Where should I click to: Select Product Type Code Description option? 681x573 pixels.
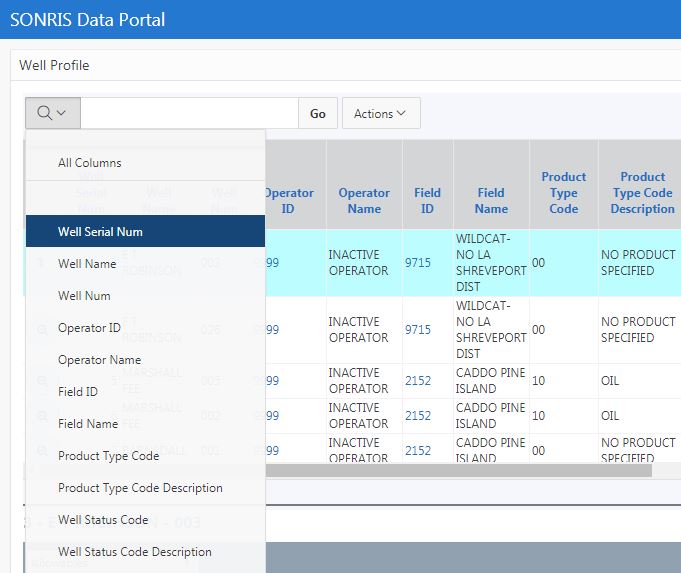pyautogui.click(x=140, y=488)
